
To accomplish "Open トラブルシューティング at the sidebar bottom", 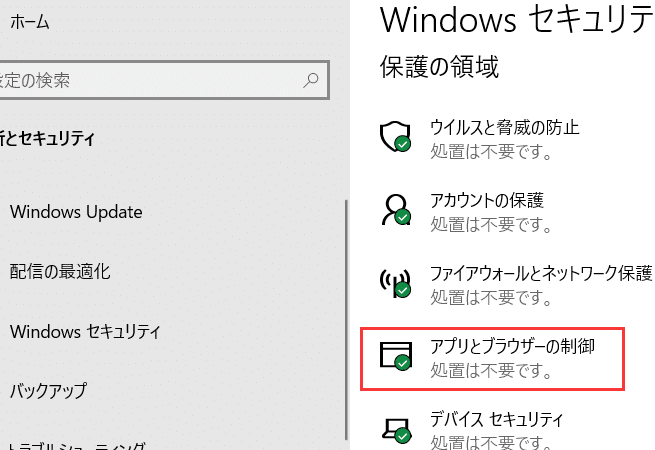I will tap(78, 444).
